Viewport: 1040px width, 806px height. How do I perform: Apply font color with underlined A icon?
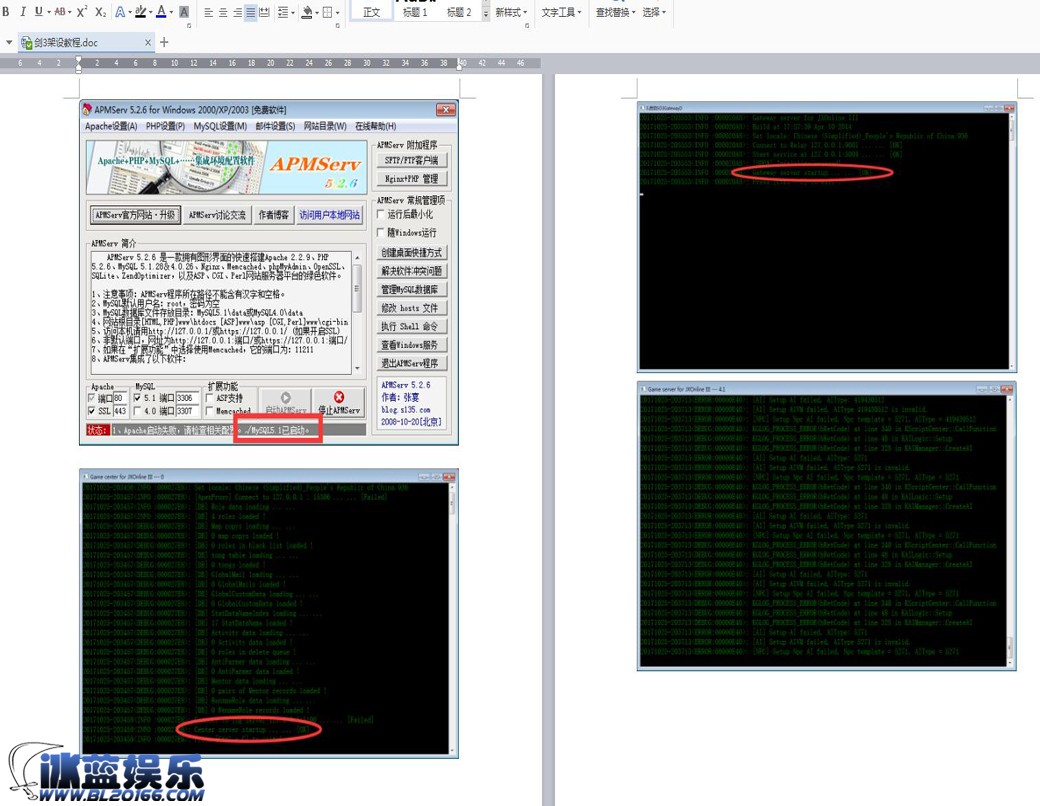tap(161, 12)
